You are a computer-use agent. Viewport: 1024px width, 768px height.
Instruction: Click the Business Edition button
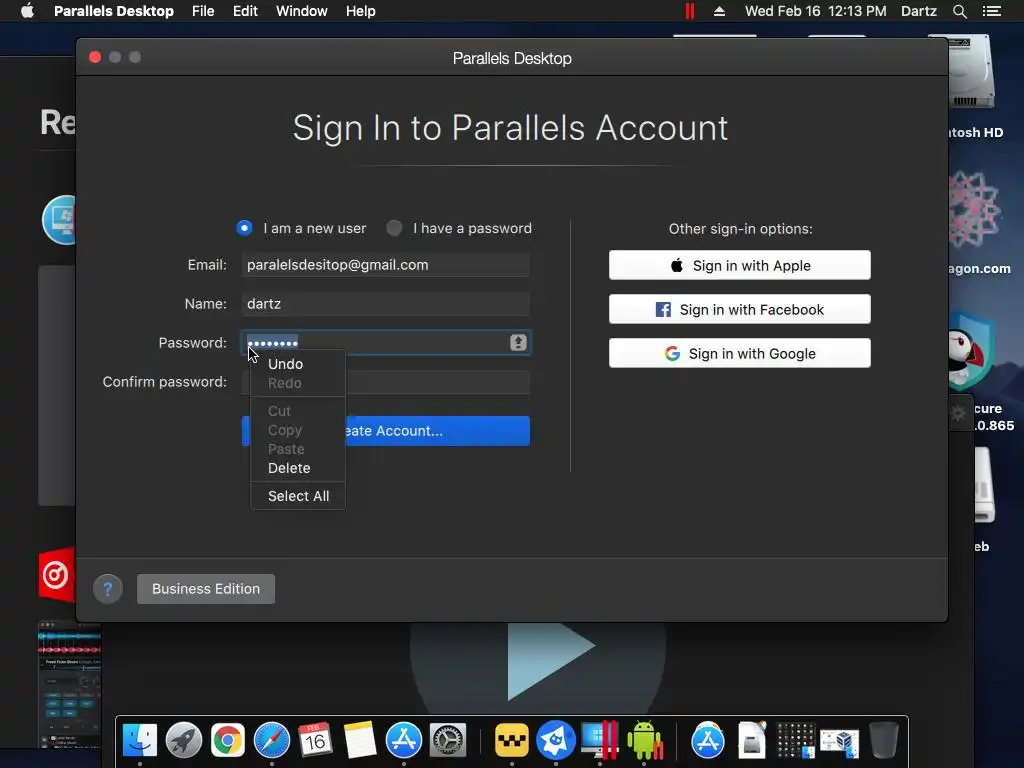tap(206, 589)
